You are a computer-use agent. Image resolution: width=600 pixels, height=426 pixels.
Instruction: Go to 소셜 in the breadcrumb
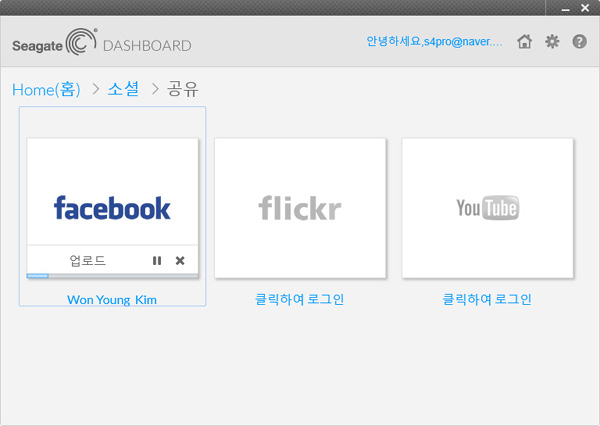point(124,90)
